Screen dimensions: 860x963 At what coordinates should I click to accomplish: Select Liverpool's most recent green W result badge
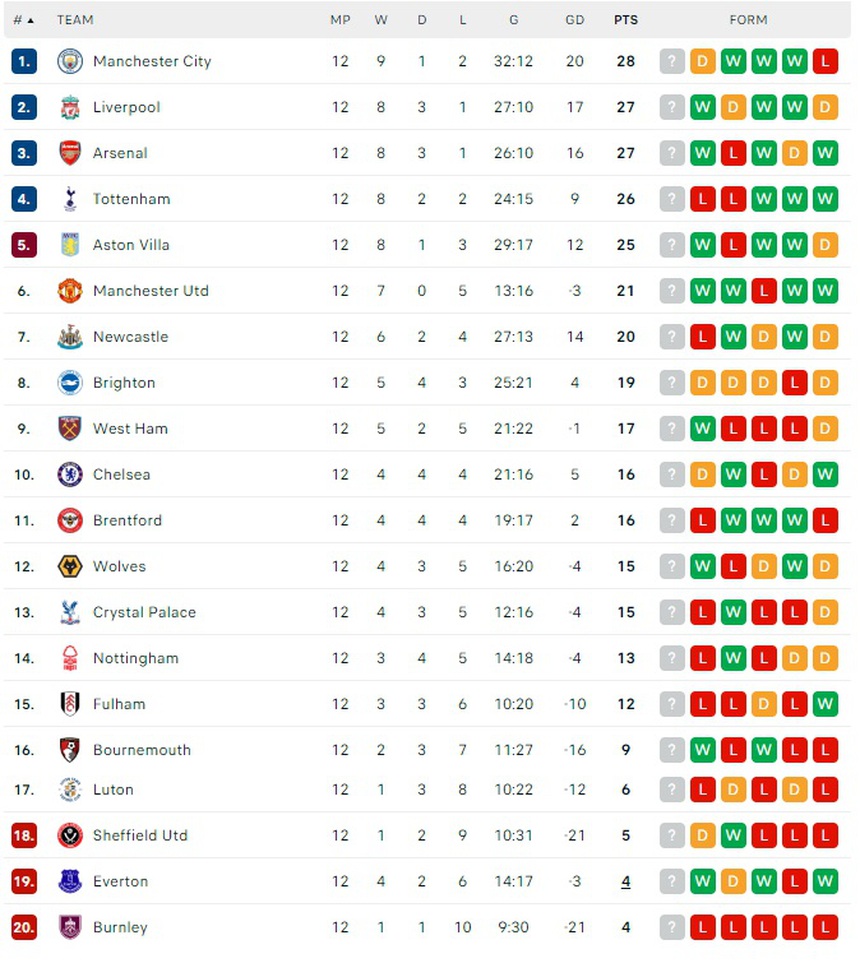[794, 107]
